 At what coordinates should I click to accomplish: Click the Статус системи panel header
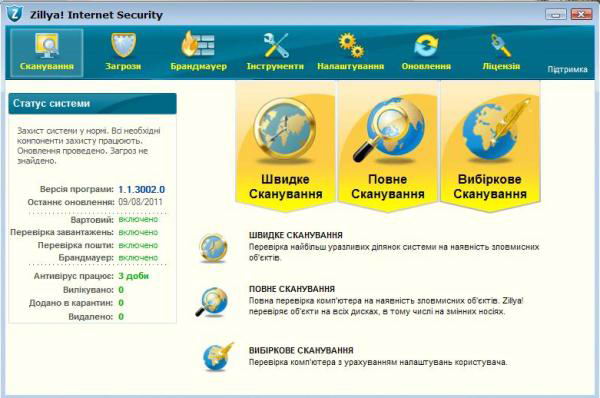click(92, 103)
